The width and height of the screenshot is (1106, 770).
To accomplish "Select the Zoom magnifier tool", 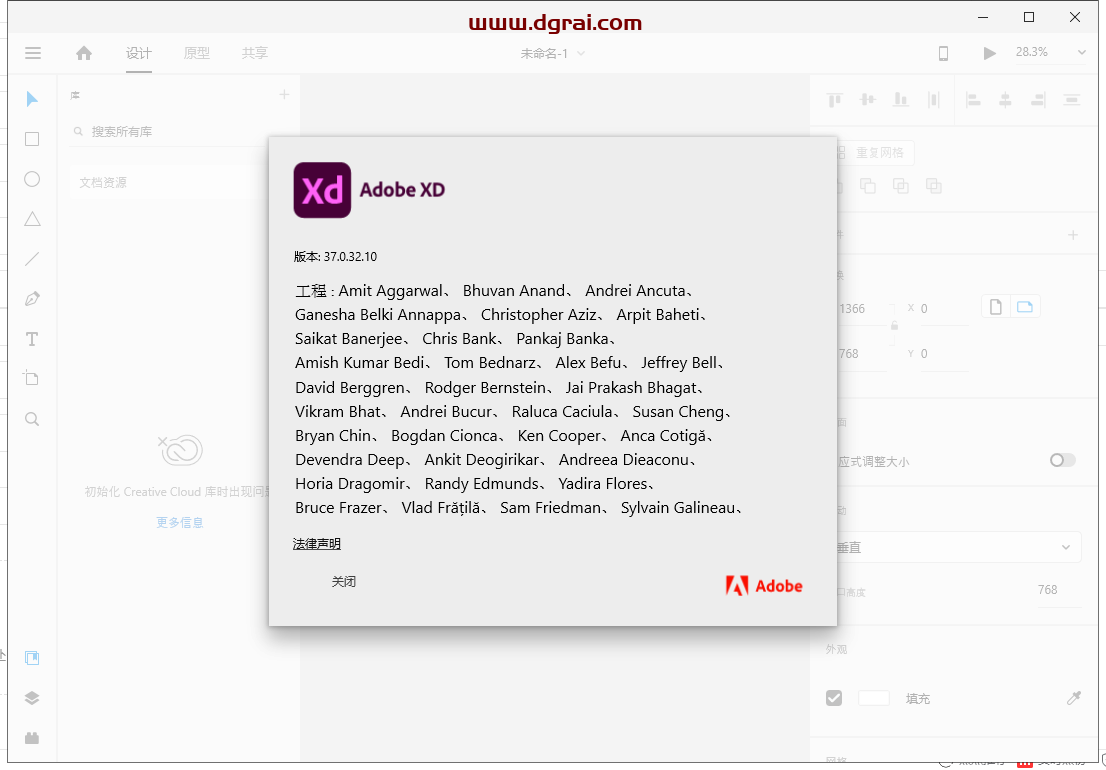I will pyautogui.click(x=32, y=419).
